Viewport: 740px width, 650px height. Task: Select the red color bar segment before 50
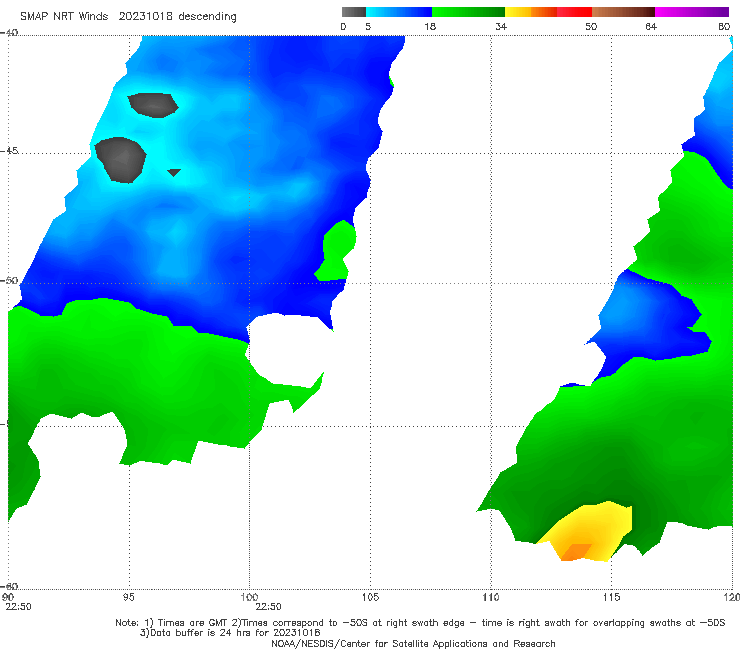574,12
